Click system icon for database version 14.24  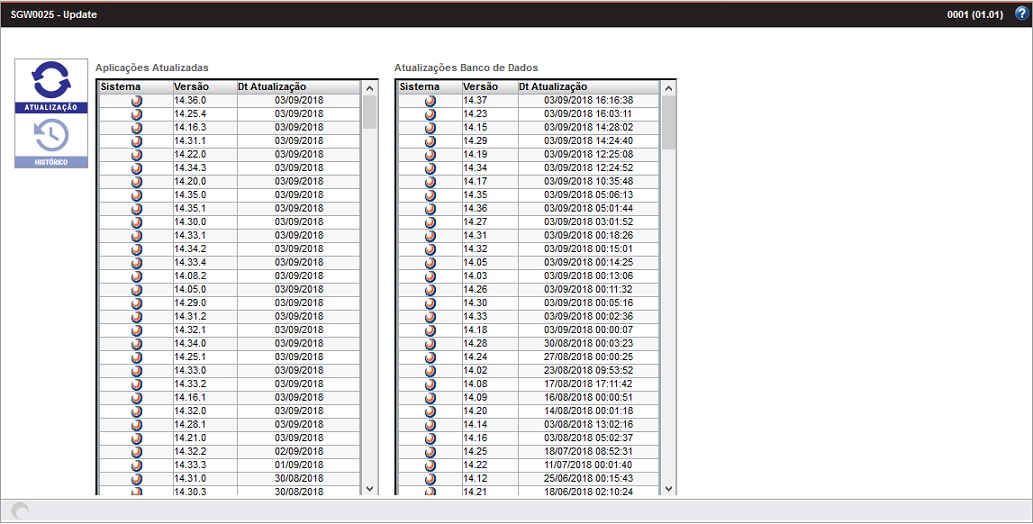430,357
